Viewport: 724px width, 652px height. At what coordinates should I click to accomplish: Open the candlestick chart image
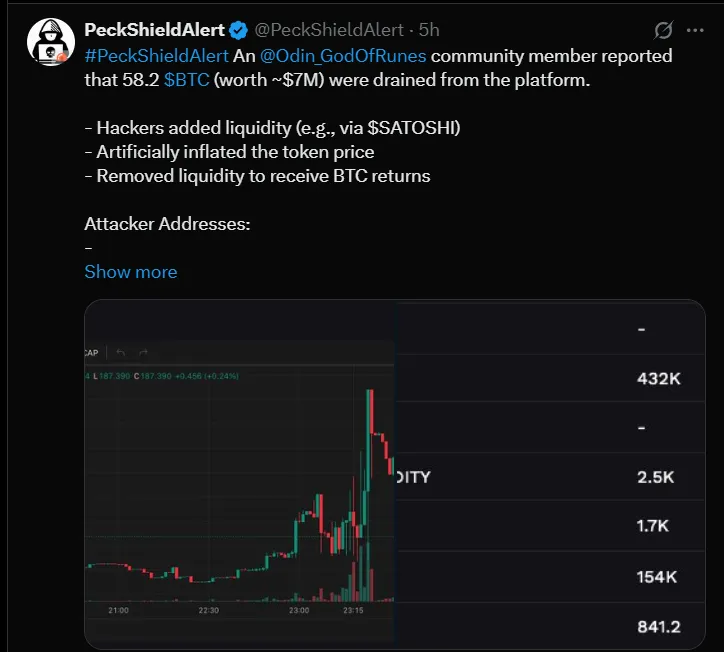click(238, 480)
